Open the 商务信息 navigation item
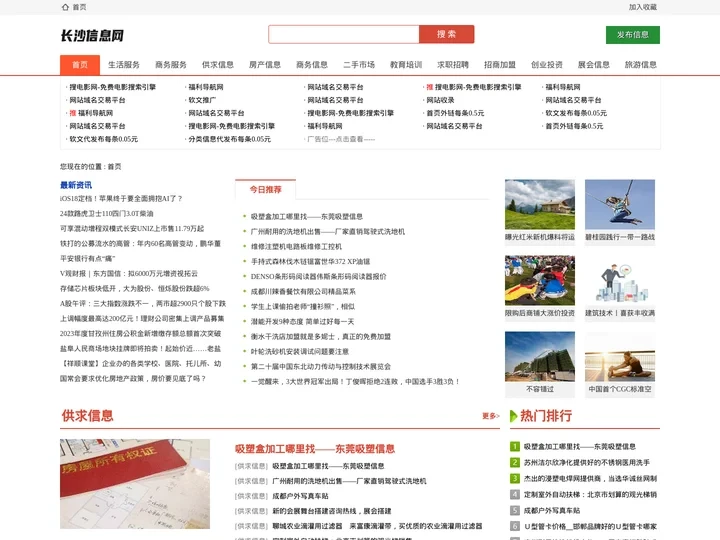Viewport: 720px width, 540px height. click(x=312, y=65)
